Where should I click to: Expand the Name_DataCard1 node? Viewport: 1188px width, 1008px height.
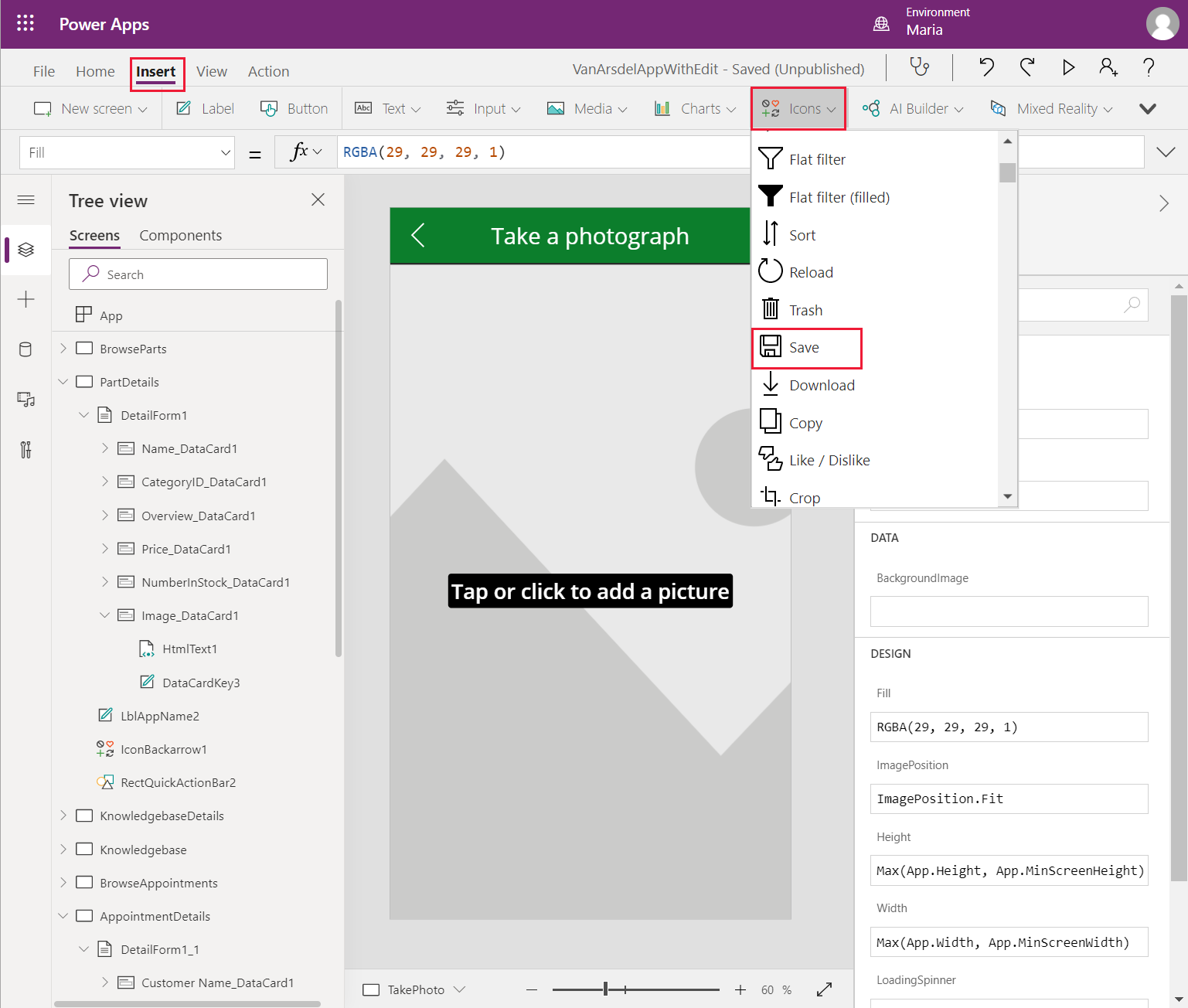coord(105,448)
